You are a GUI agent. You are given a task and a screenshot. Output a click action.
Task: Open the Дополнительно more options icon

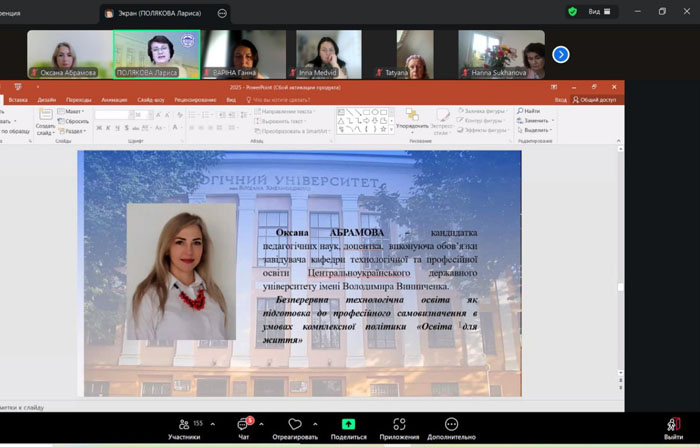click(x=451, y=425)
